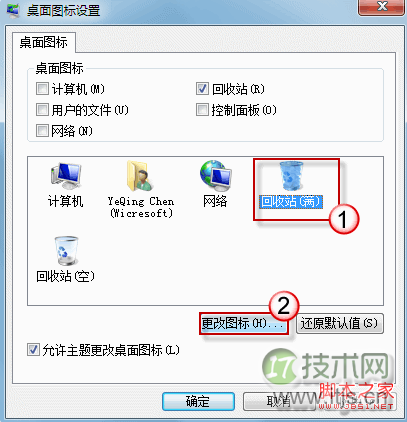Screen dimensions: 407x422
Task: Uncheck the 回收站(R) checkbox
Action: 202,89
